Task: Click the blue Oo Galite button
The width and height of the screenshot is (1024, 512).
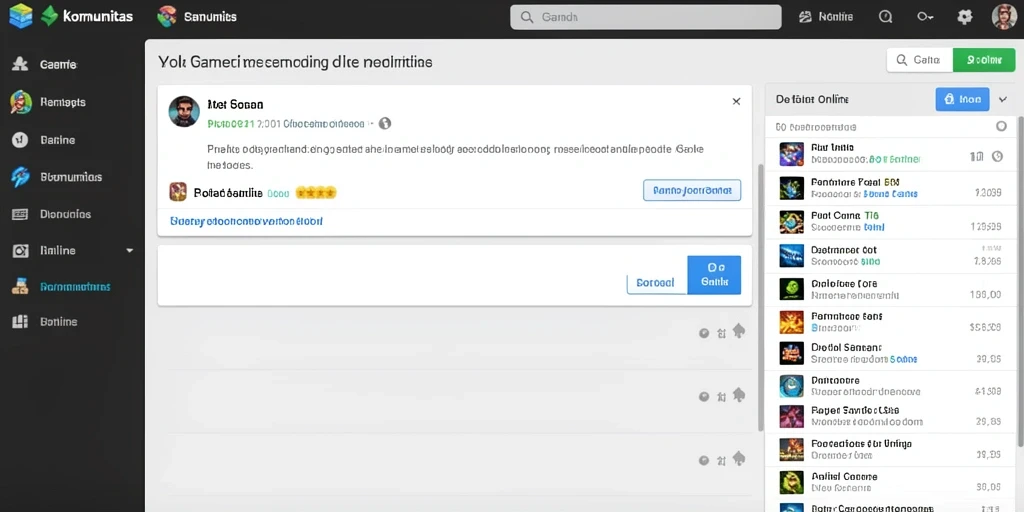Action: [x=714, y=275]
